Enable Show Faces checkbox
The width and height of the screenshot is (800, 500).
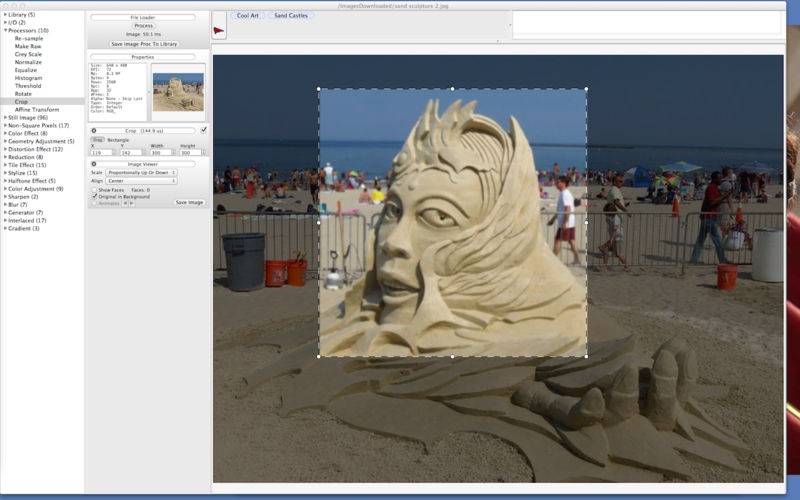[x=94, y=190]
